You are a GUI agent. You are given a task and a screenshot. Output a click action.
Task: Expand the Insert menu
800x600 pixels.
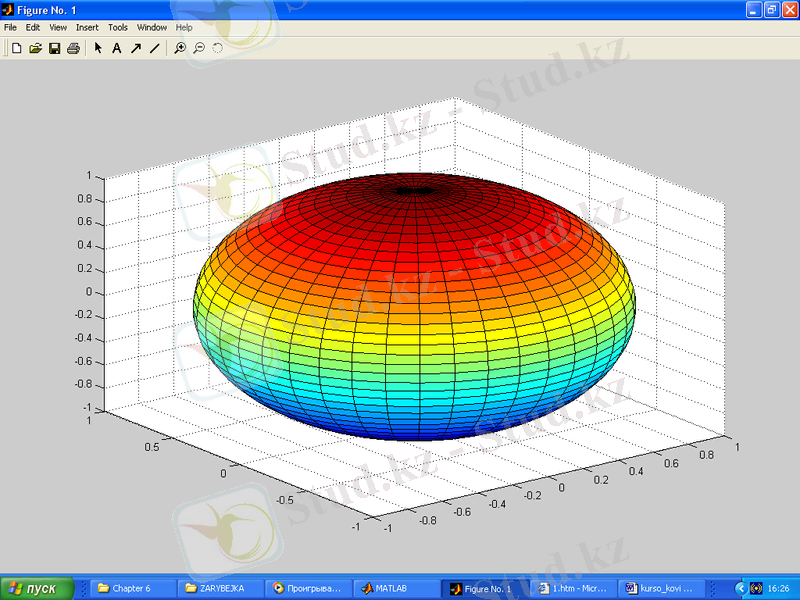87,28
